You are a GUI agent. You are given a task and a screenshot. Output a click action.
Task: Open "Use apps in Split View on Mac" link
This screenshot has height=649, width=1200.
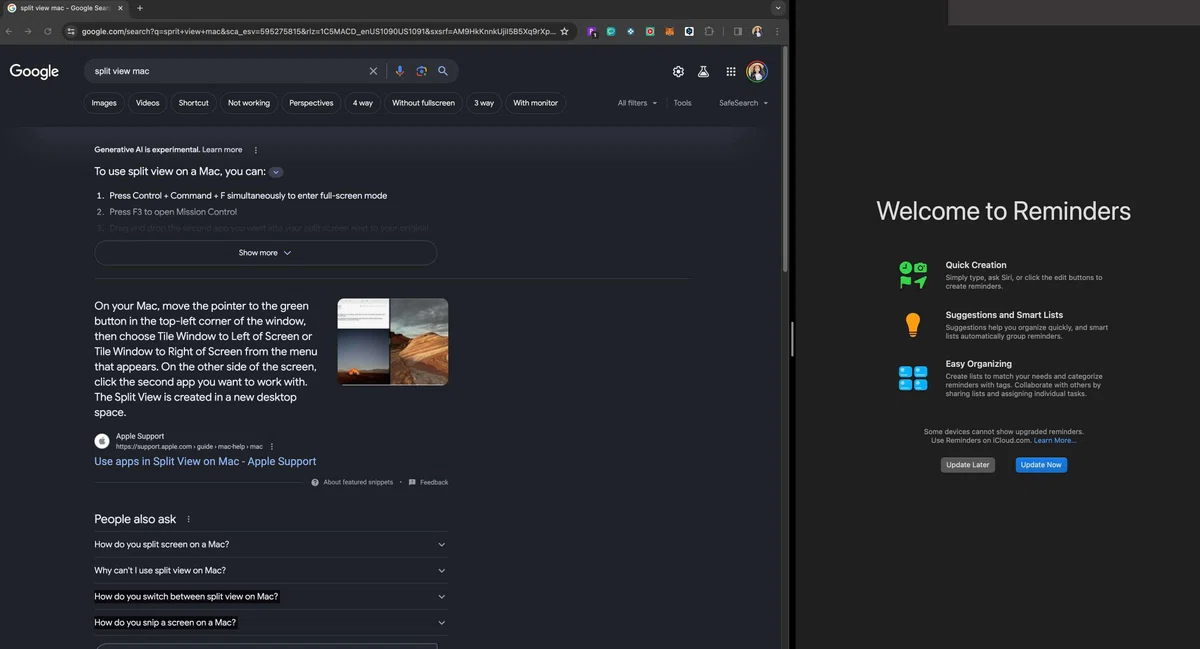tap(205, 462)
